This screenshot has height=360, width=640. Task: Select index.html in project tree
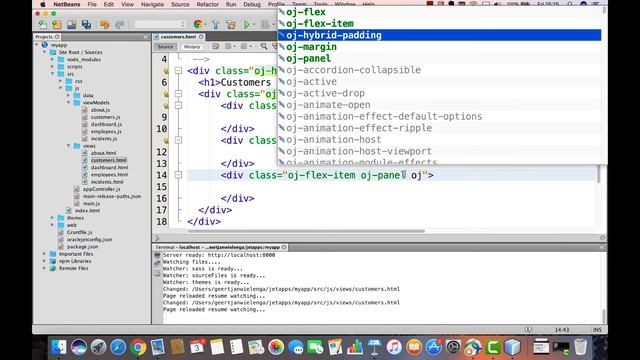(87, 211)
